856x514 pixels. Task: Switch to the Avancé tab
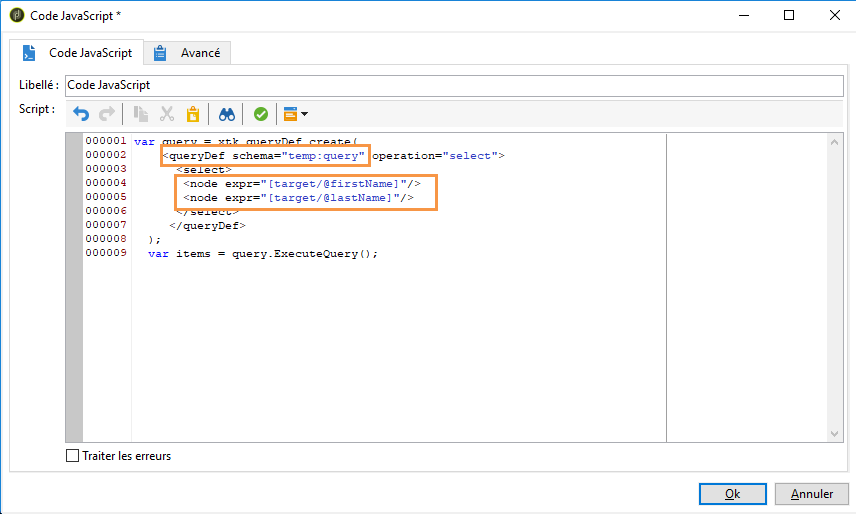pos(187,53)
